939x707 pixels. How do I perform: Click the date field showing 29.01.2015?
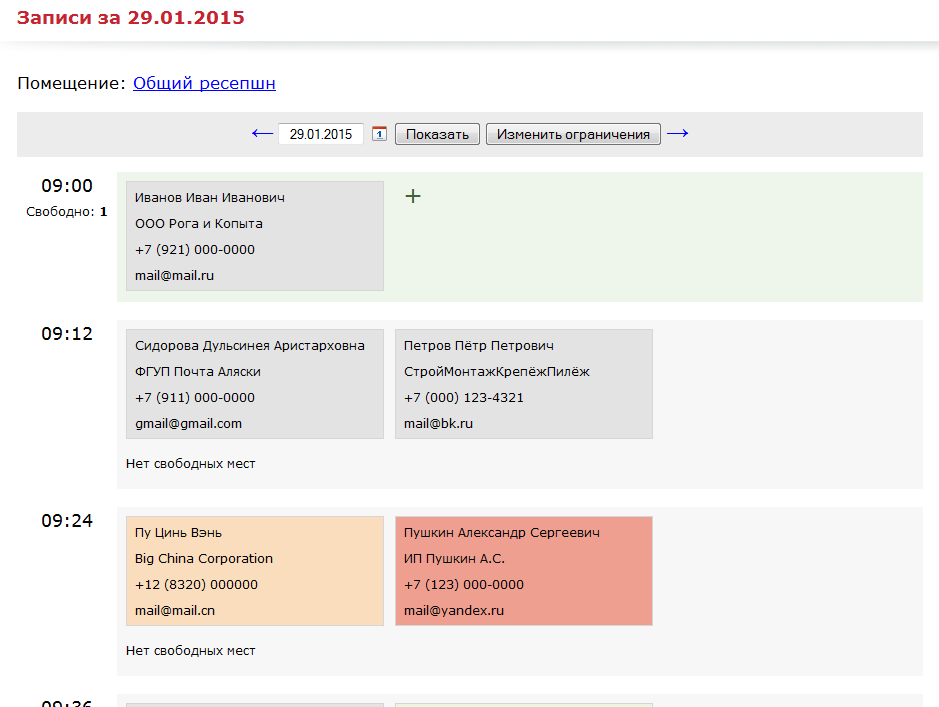click(x=320, y=134)
